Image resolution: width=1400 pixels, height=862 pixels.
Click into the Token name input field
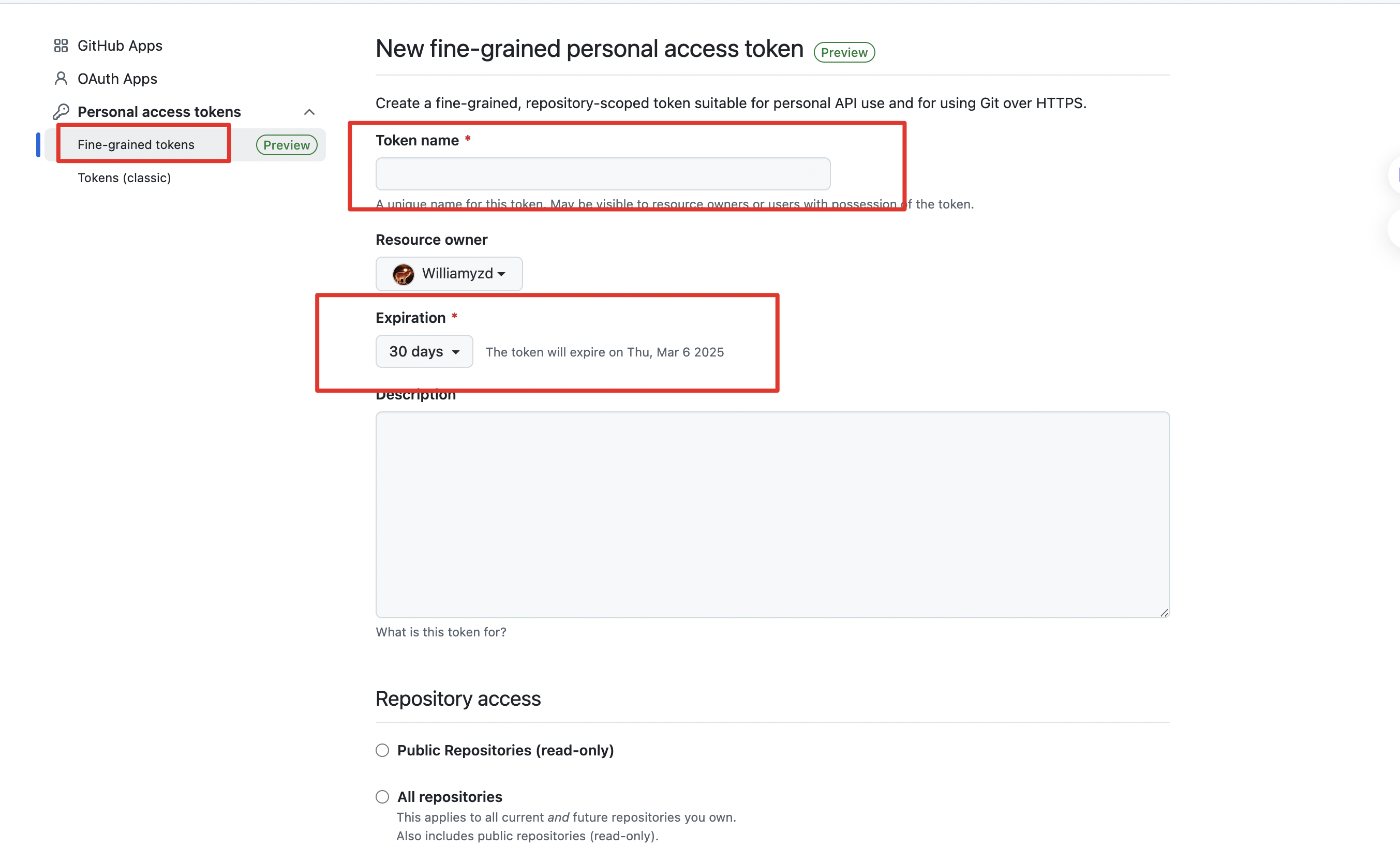[x=603, y=174]
